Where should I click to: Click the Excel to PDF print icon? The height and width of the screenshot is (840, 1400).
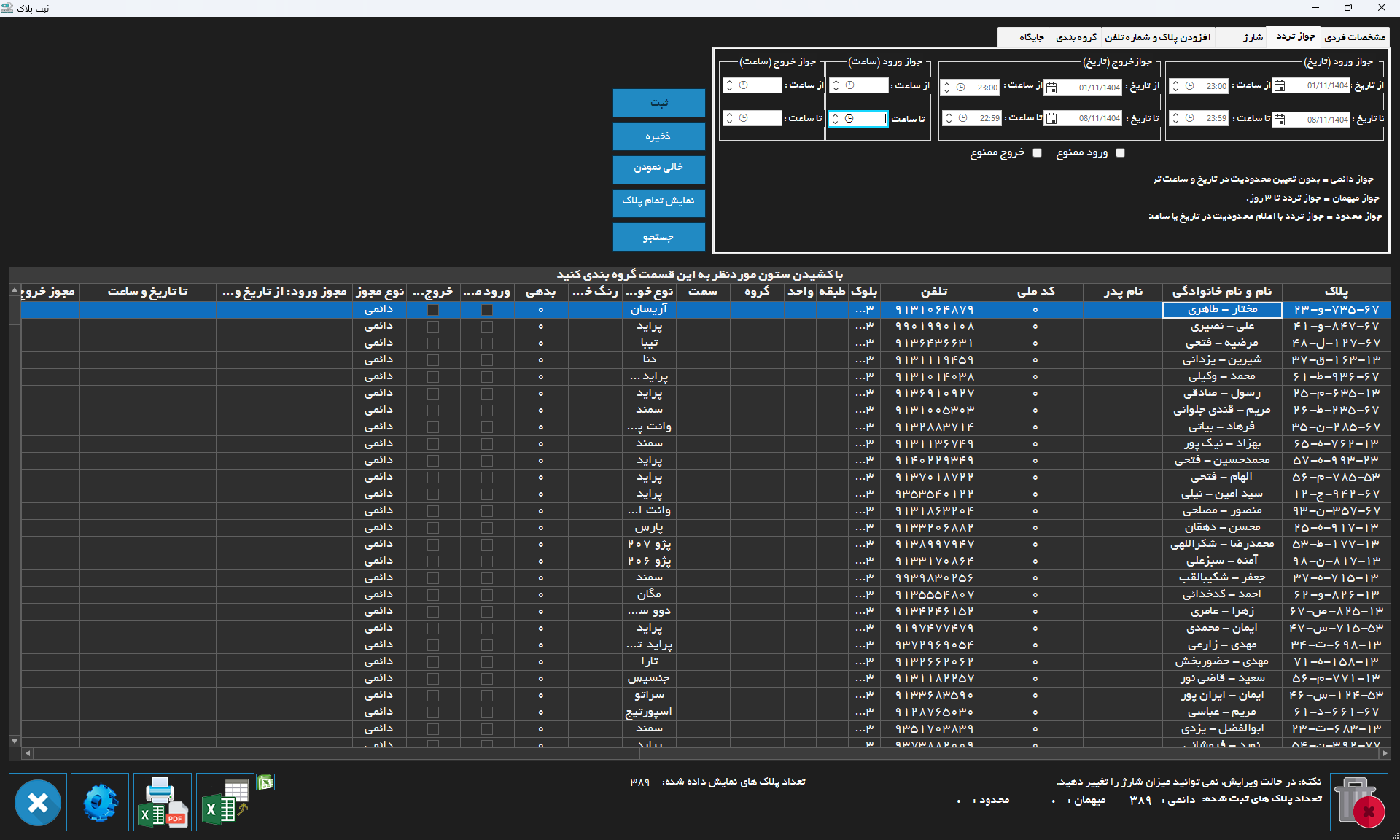163,802
